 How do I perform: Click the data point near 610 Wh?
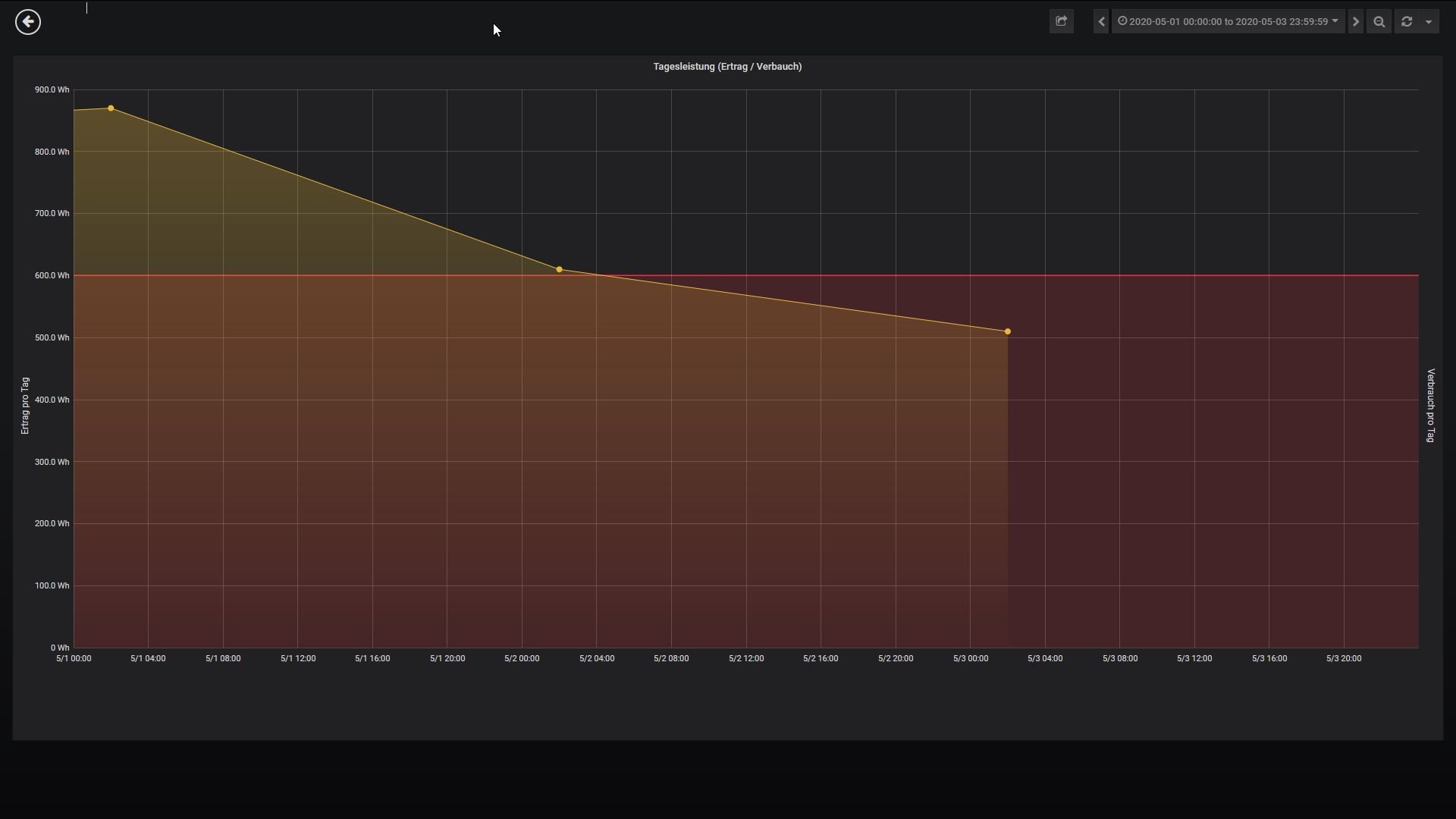(560, 269)
